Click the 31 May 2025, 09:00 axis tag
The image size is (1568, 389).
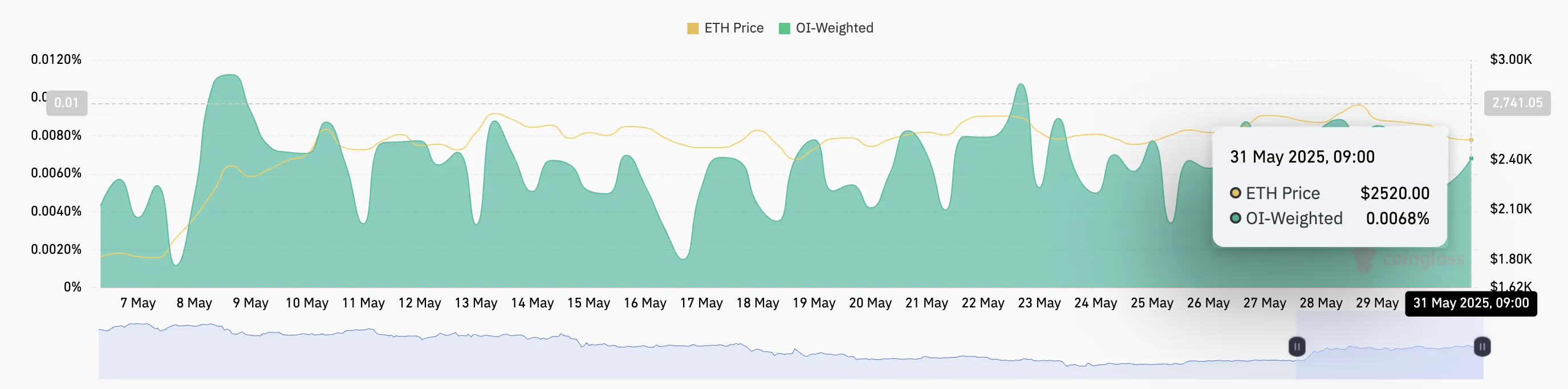tap(1470, 303)
